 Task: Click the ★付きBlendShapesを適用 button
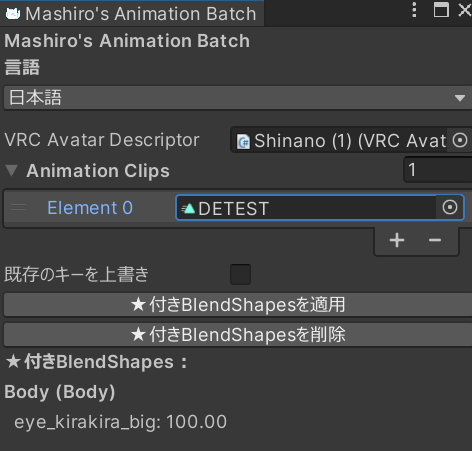[238, 305]
